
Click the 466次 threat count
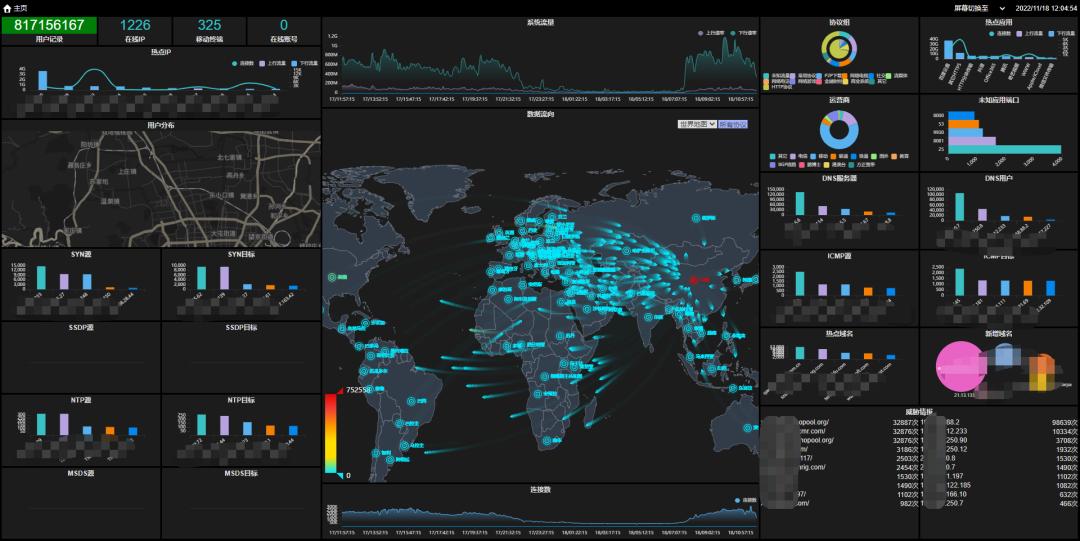coord(1068,504)
